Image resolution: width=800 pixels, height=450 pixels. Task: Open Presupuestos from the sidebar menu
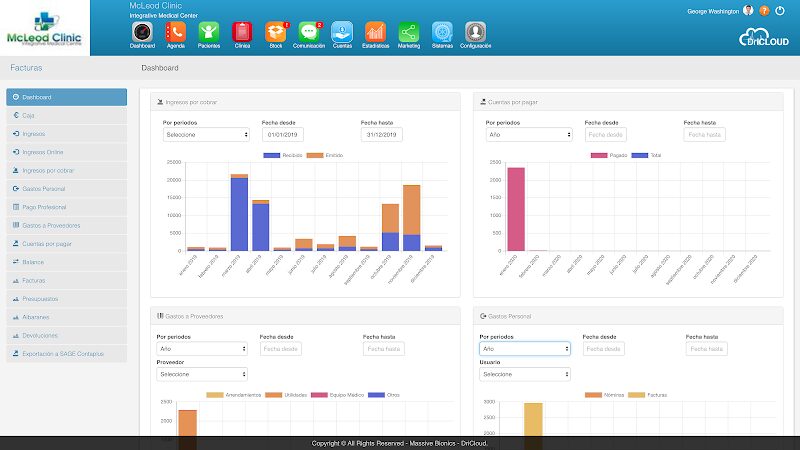(x=66, y=298)
